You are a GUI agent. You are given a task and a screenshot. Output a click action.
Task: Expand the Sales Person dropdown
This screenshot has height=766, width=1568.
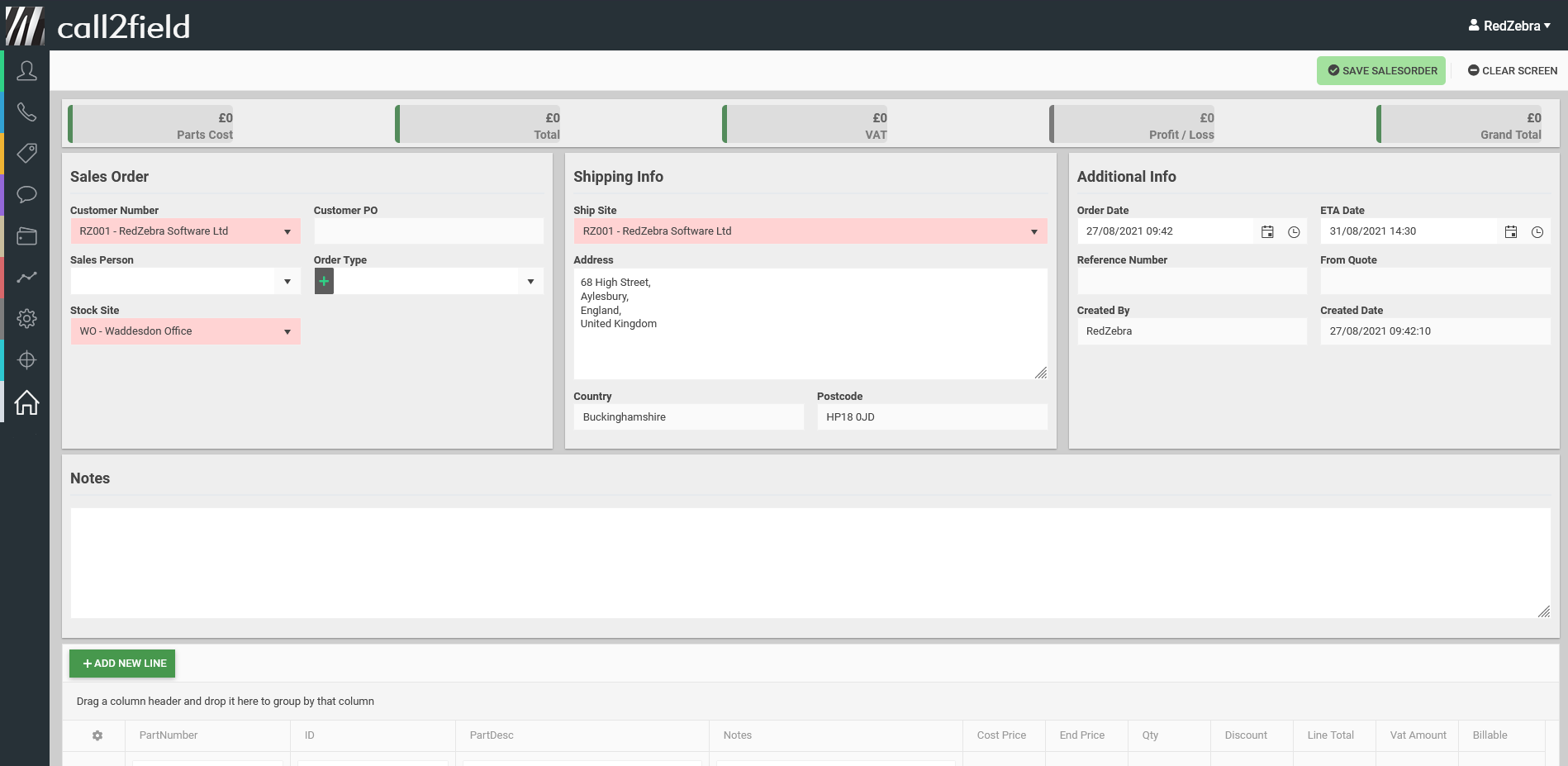coord(287,282)
